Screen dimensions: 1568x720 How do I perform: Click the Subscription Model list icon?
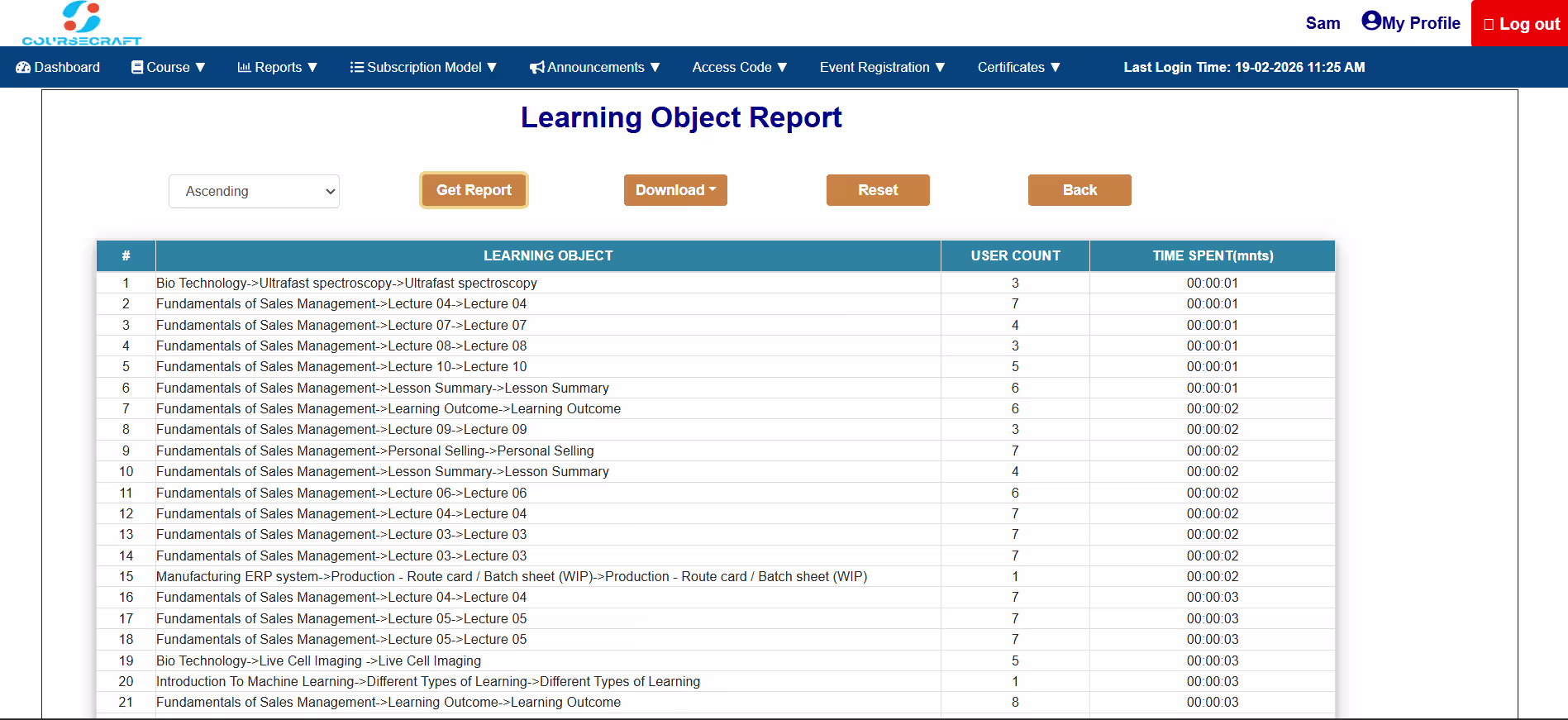tap(357, 67)
